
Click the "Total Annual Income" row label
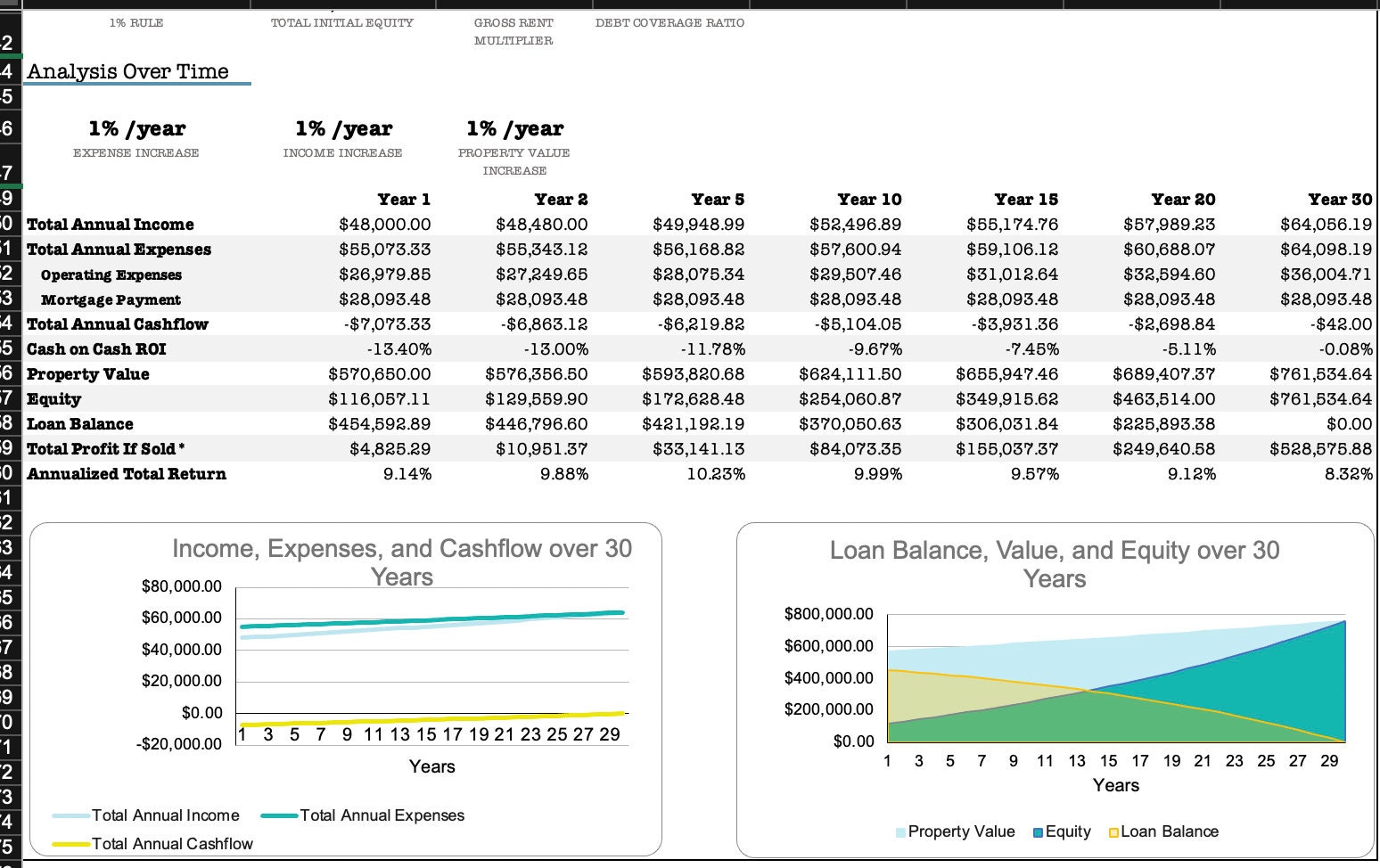pyautogui.click(x=111, y=224)
